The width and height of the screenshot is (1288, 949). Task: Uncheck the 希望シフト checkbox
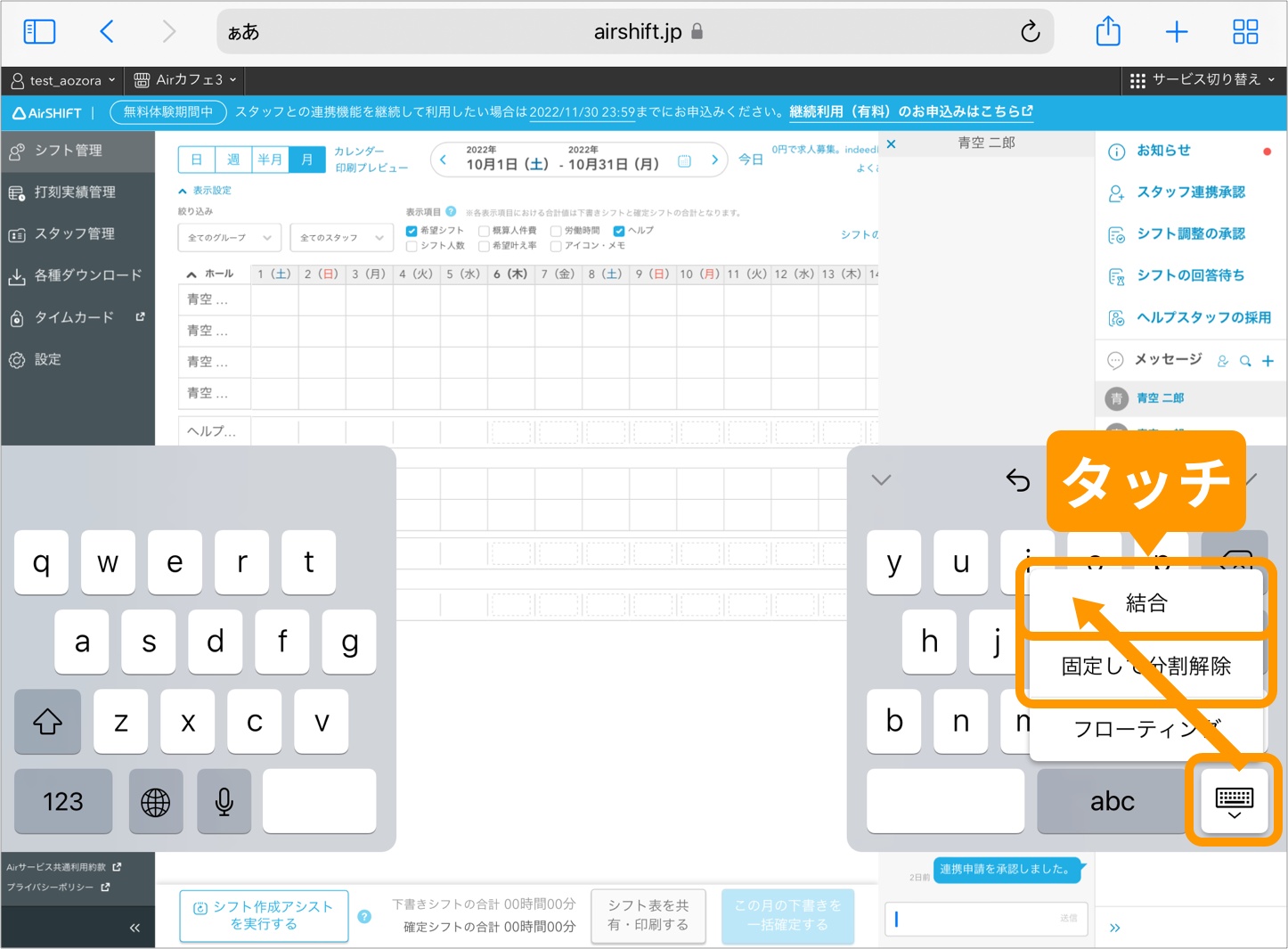click(412, 230)
